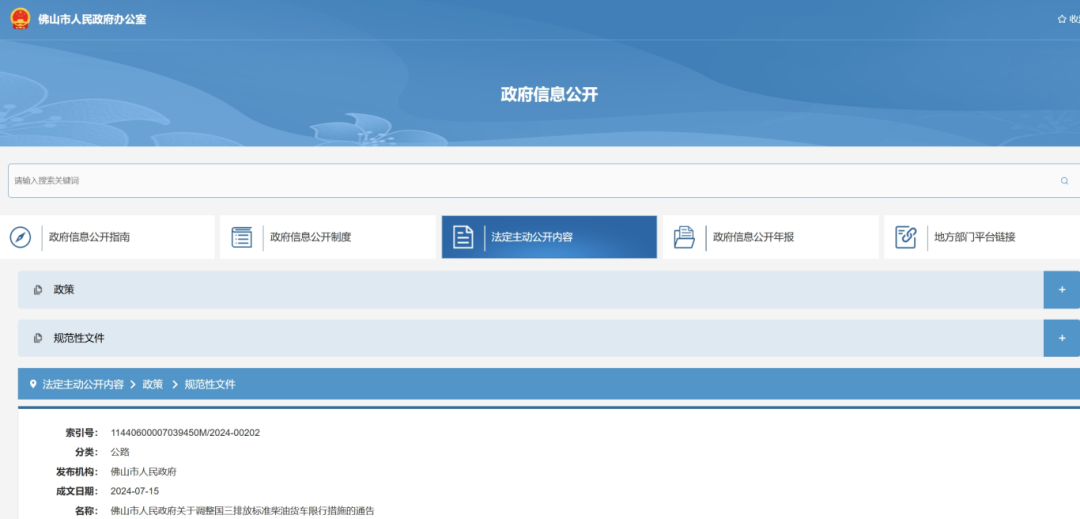Click folder icon of 政府信息公开年报
This screenshot has width=1080, height=519.
pyautogui.click(x=684, y=237)
